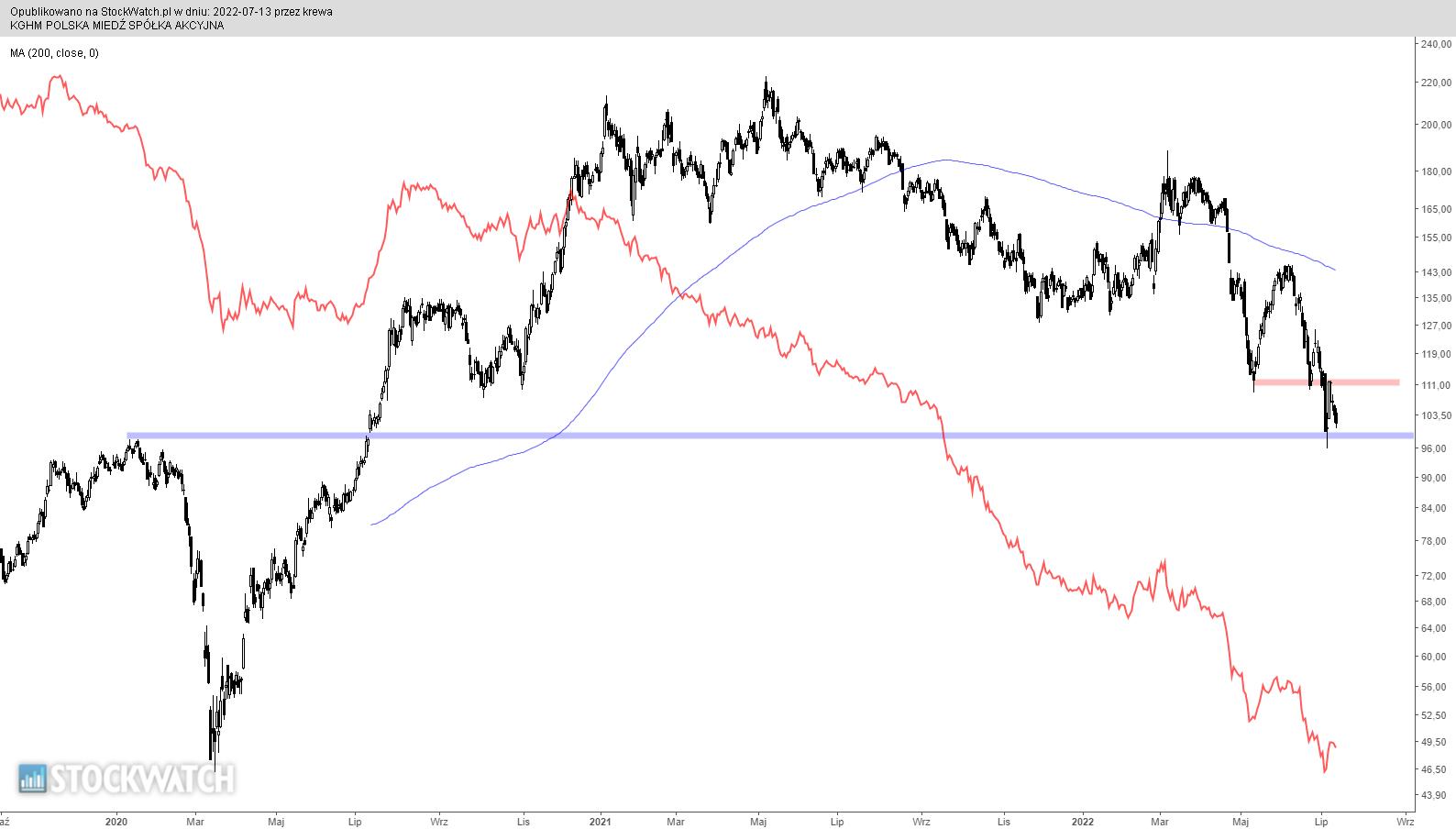Click the Wrz label after 2021

922,822
